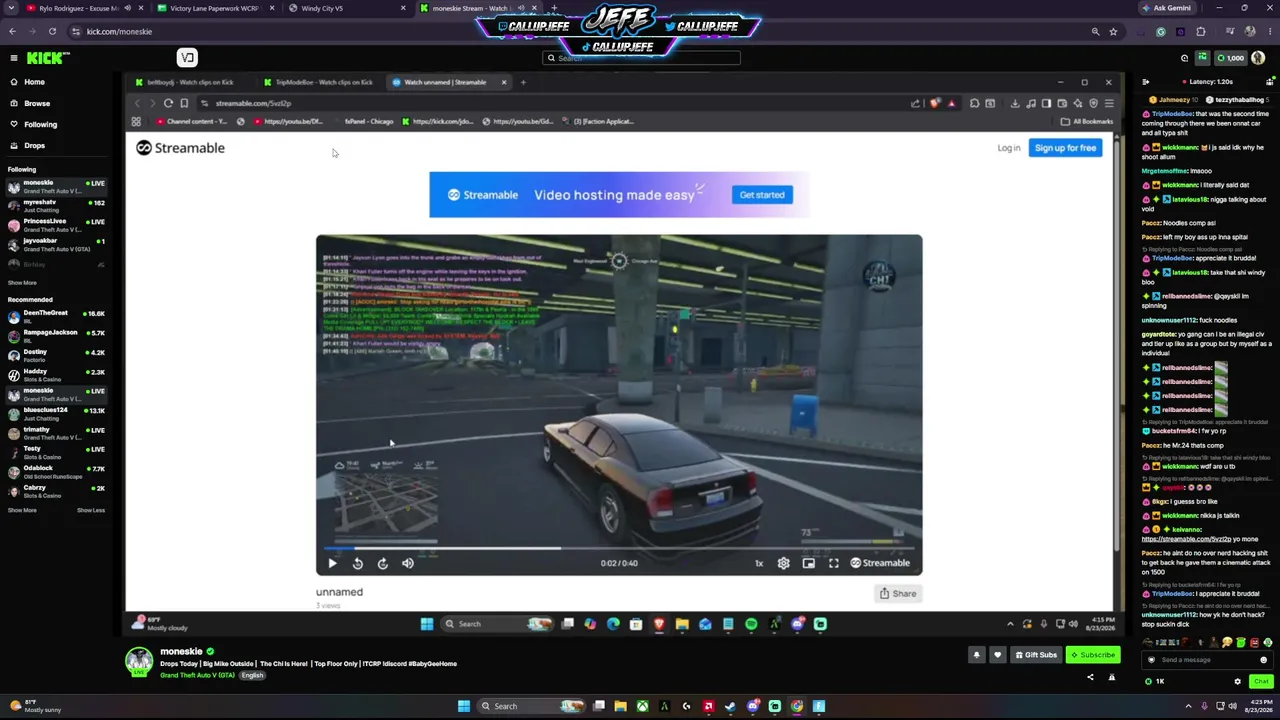Open Steam from the Windows taskbar
The image size is (1280, 720).
coord(730,706)
